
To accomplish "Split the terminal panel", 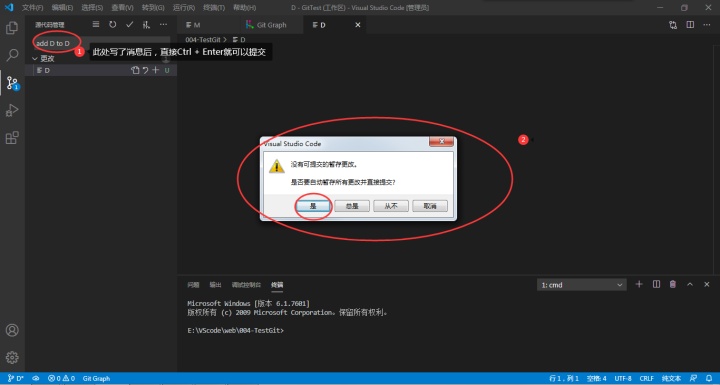I will point(656,284).
